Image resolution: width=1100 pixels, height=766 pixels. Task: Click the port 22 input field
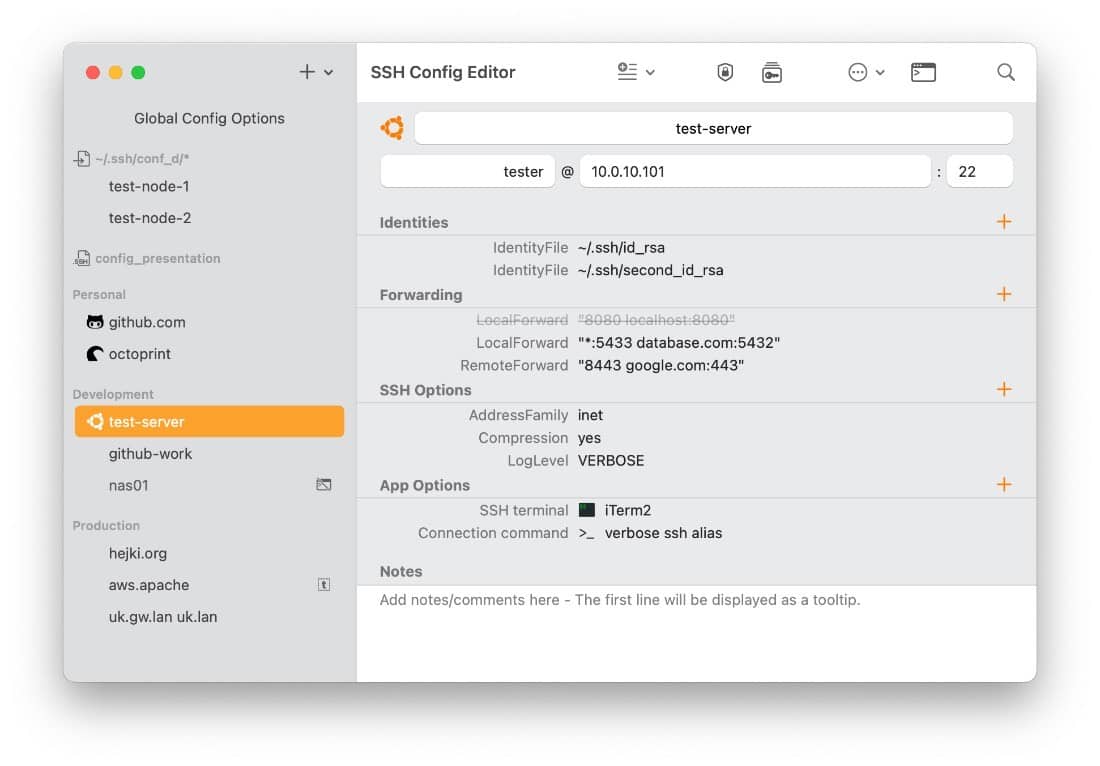click(979, 171)
